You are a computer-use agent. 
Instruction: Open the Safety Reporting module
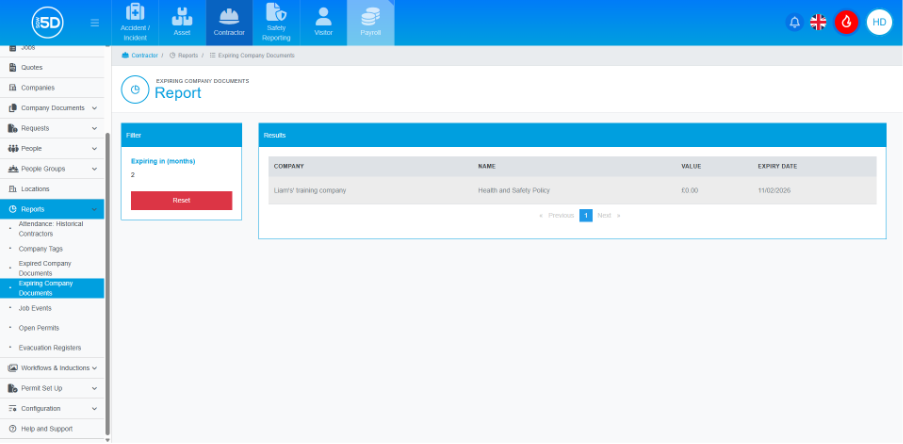pyautogui.click(x=275, y=22)
